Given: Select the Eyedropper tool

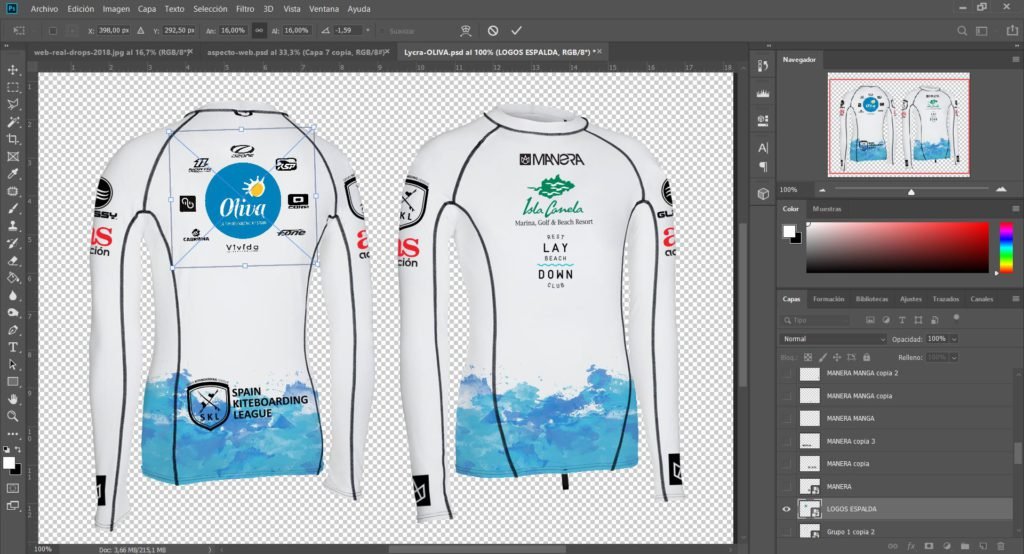Looking at the screenshot, I should coord(12,174).
